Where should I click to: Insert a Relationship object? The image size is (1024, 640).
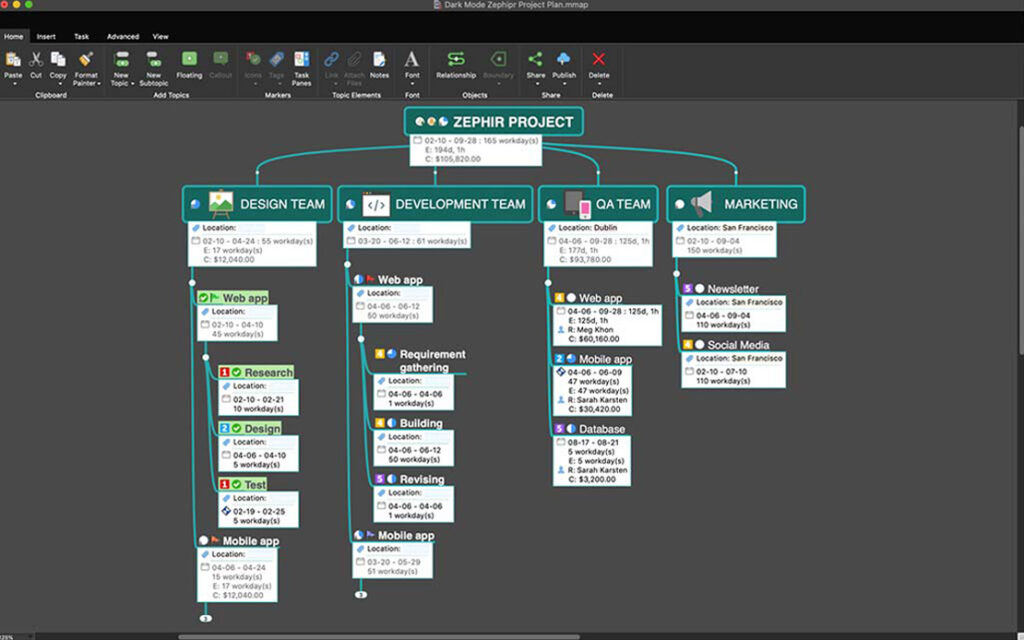click(x=456, y=61)
